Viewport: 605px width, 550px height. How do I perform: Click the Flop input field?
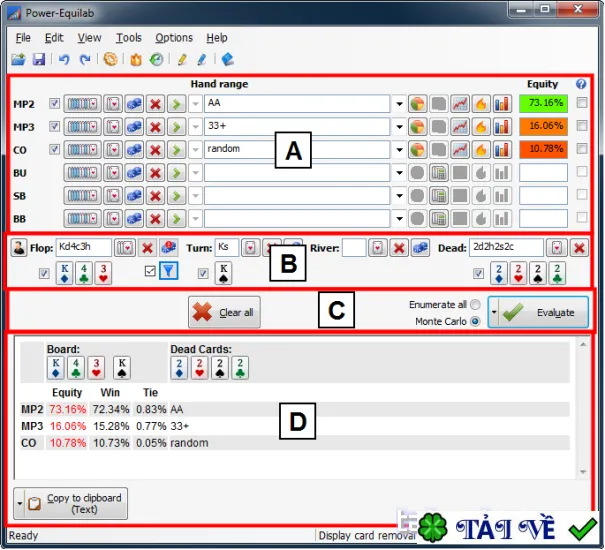pyautogui.click(x=84, y=247)
